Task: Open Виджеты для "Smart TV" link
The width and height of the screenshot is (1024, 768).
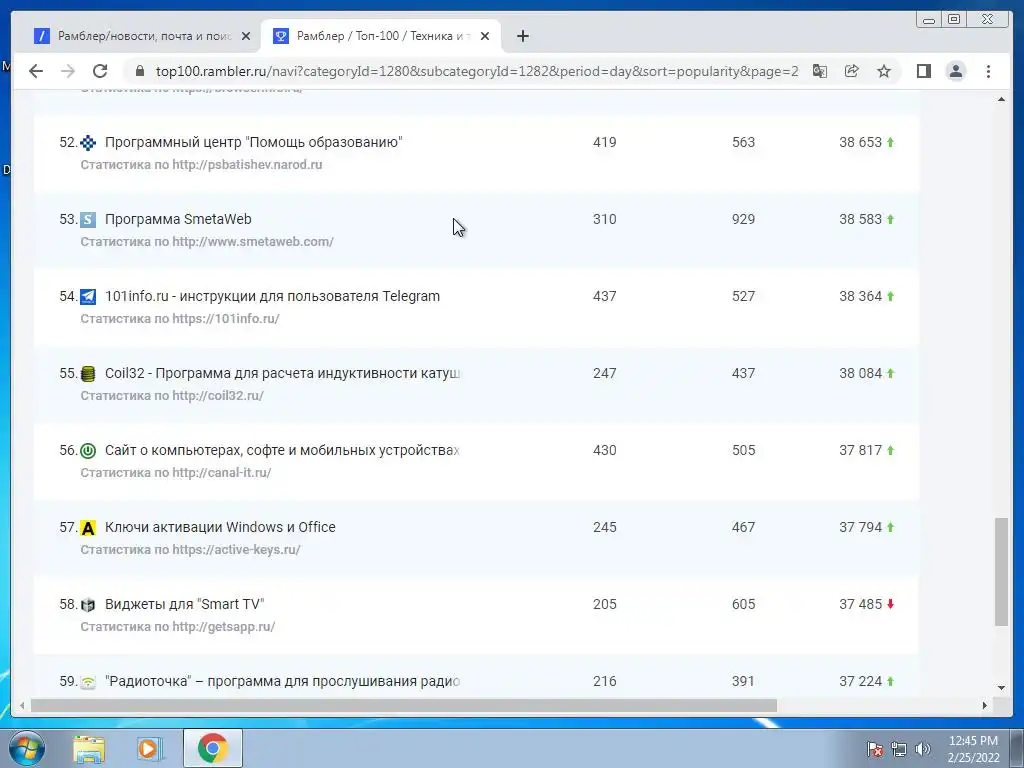Action: [x=185, y=605]
